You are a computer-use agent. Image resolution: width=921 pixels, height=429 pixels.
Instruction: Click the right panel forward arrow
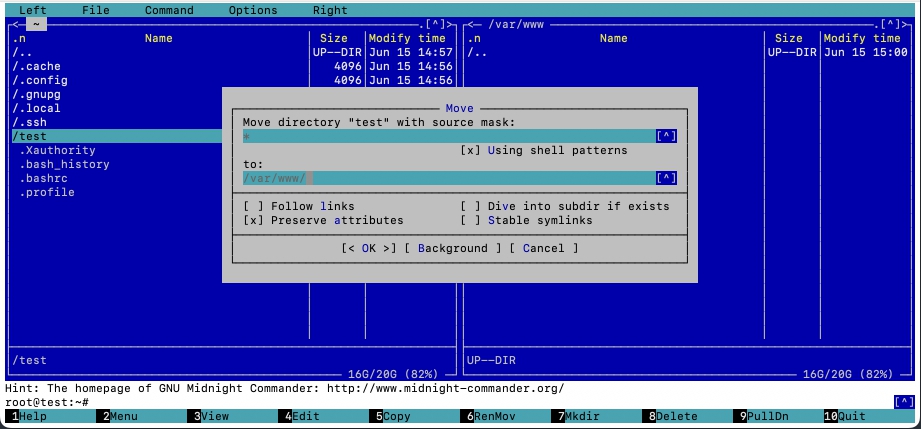[905, 25]
